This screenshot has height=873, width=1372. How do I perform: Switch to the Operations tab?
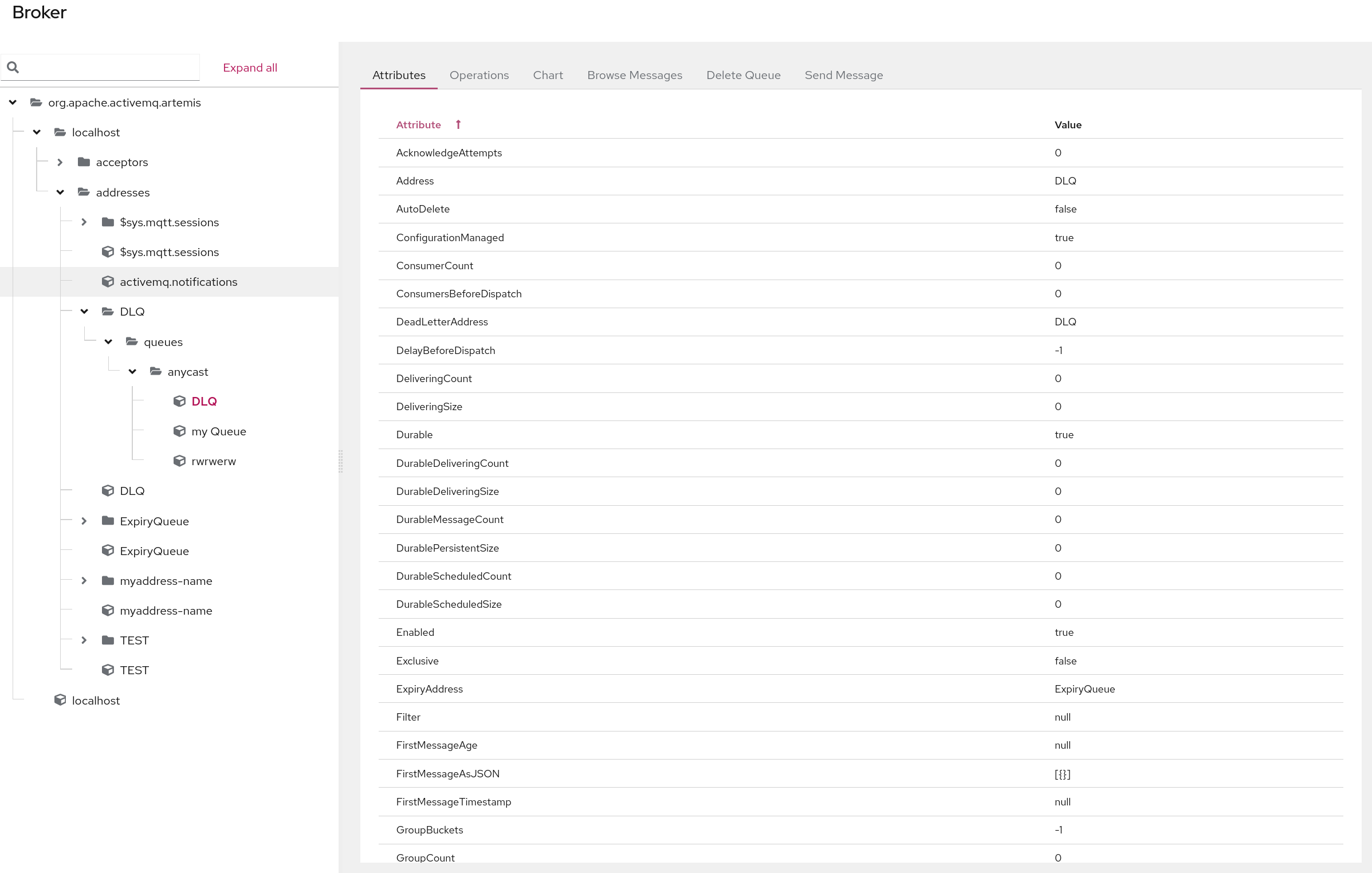coord(479,75)
